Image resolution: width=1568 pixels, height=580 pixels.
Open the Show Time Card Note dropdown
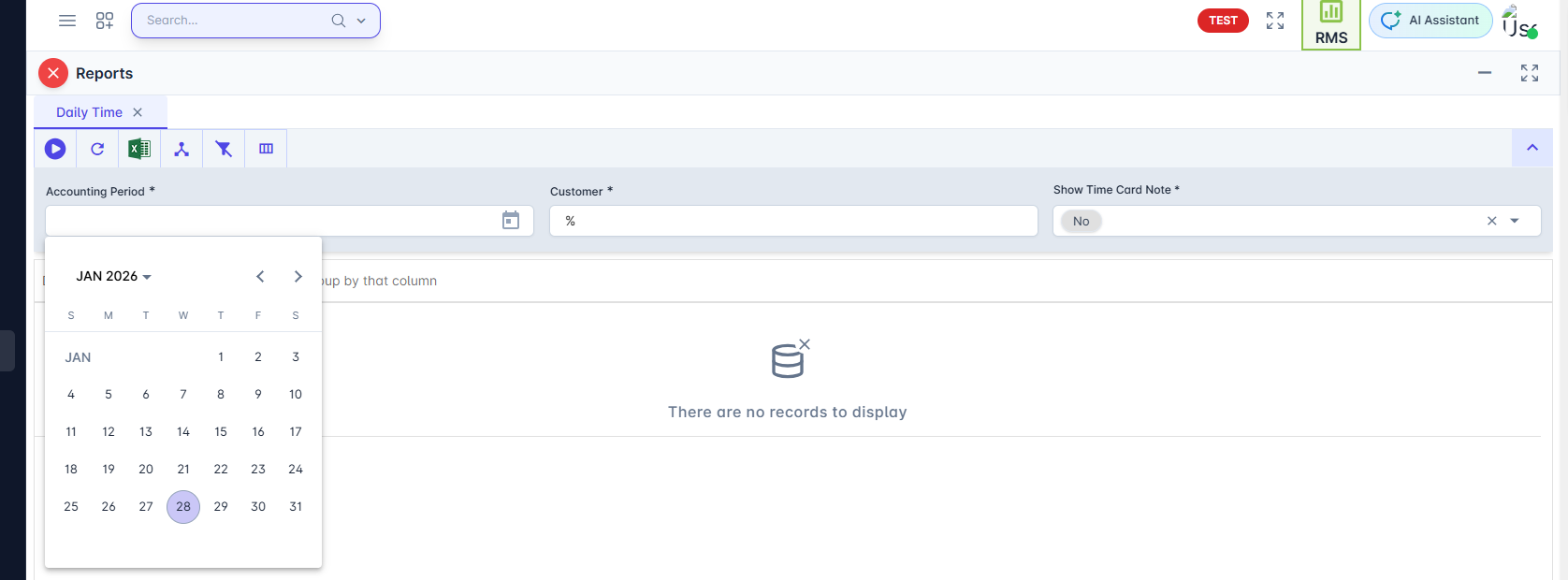pyautogui.click(x=1515, y=221)
